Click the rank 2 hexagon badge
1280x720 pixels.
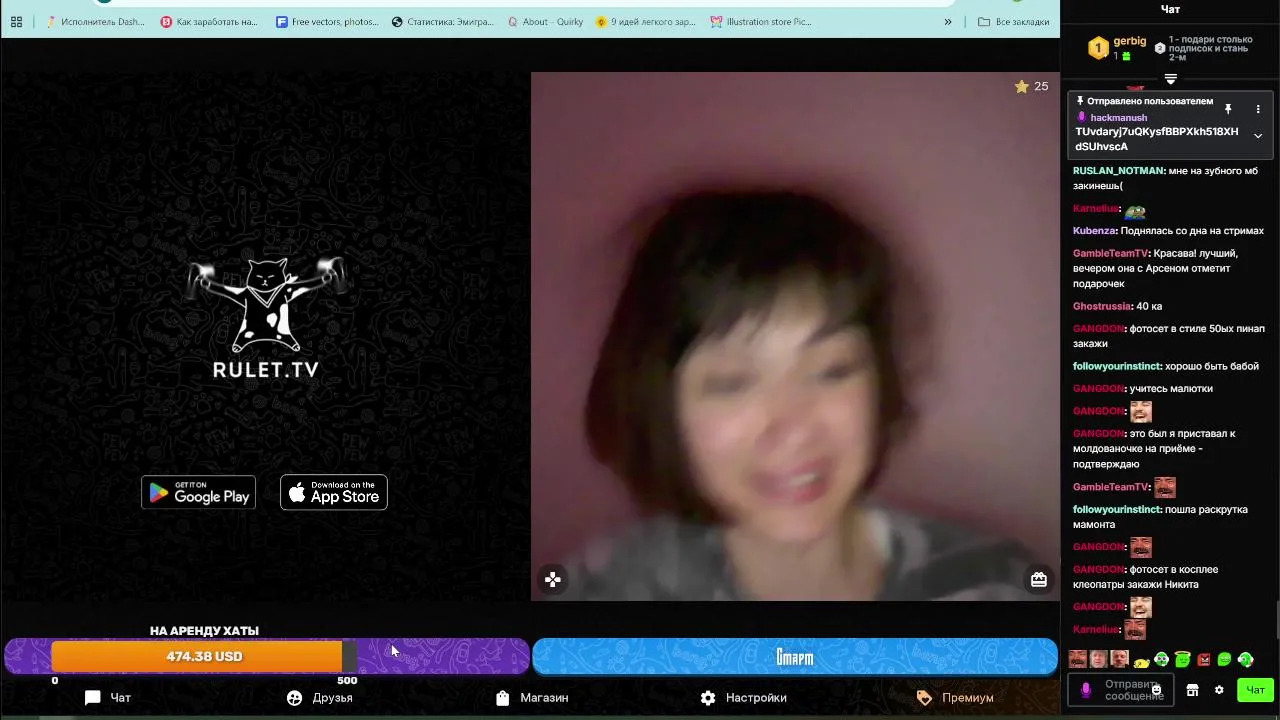[x=1160, y=48]
